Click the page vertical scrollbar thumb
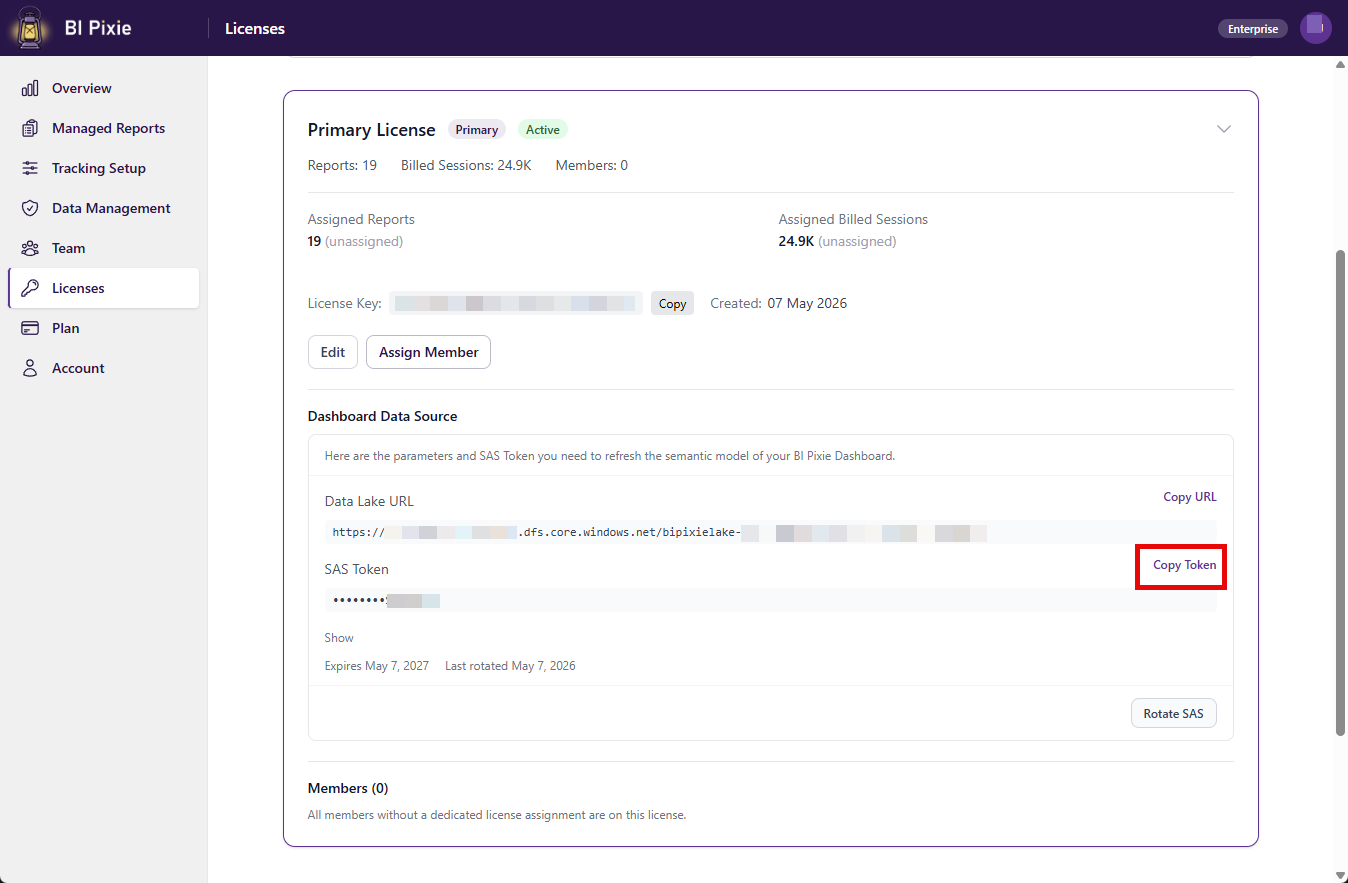The image size is (1348, 883). 1341,492
